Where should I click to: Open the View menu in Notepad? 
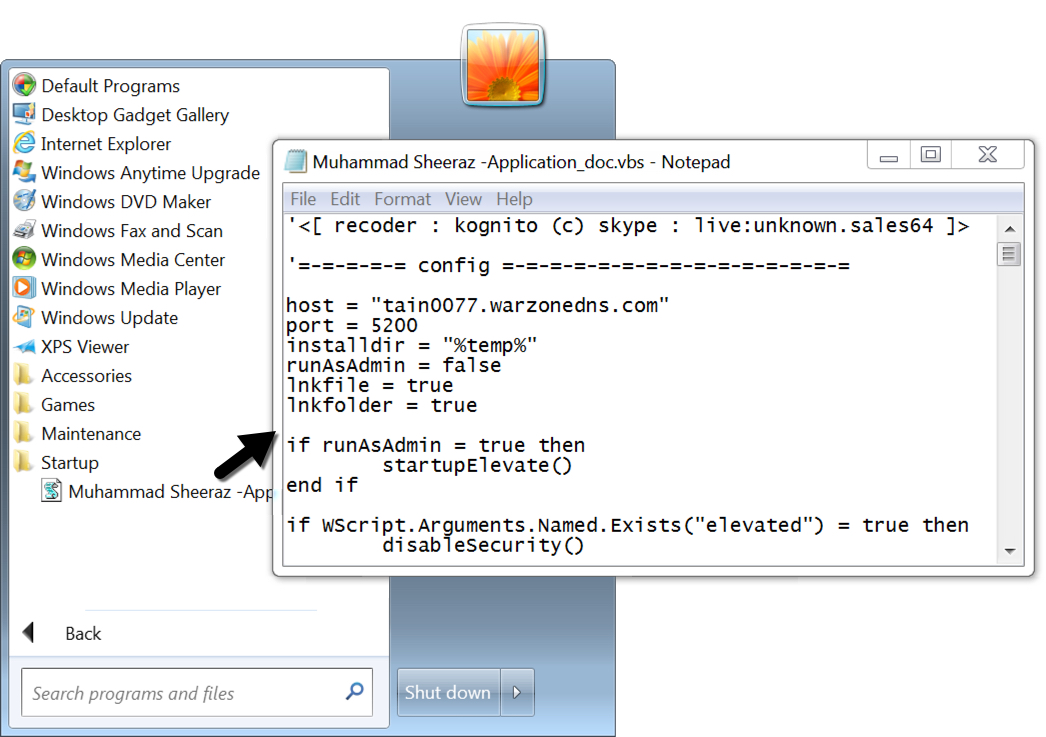tap(463, 199)
